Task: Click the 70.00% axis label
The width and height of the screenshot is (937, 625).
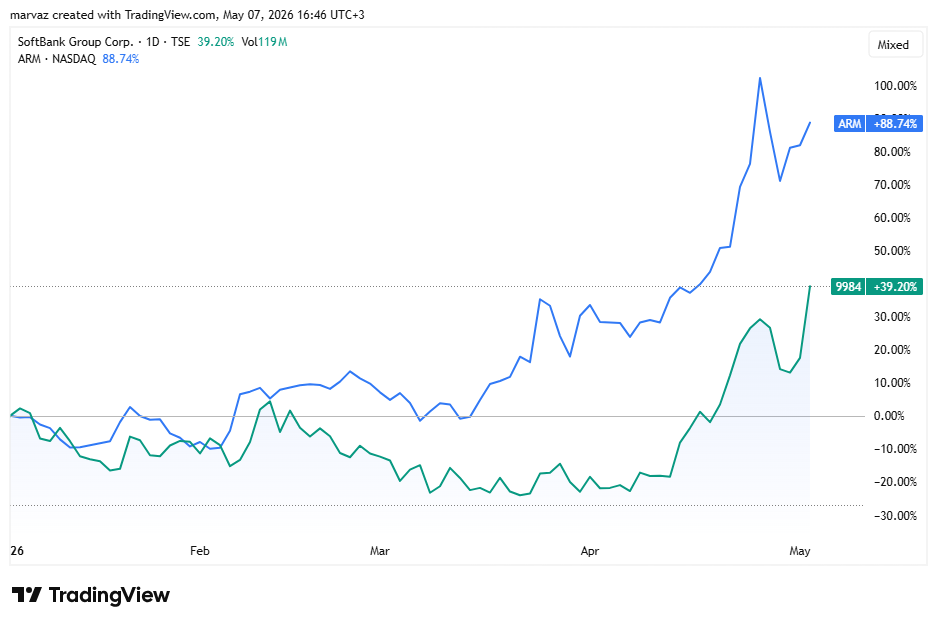Action: [x=892, y=185]
